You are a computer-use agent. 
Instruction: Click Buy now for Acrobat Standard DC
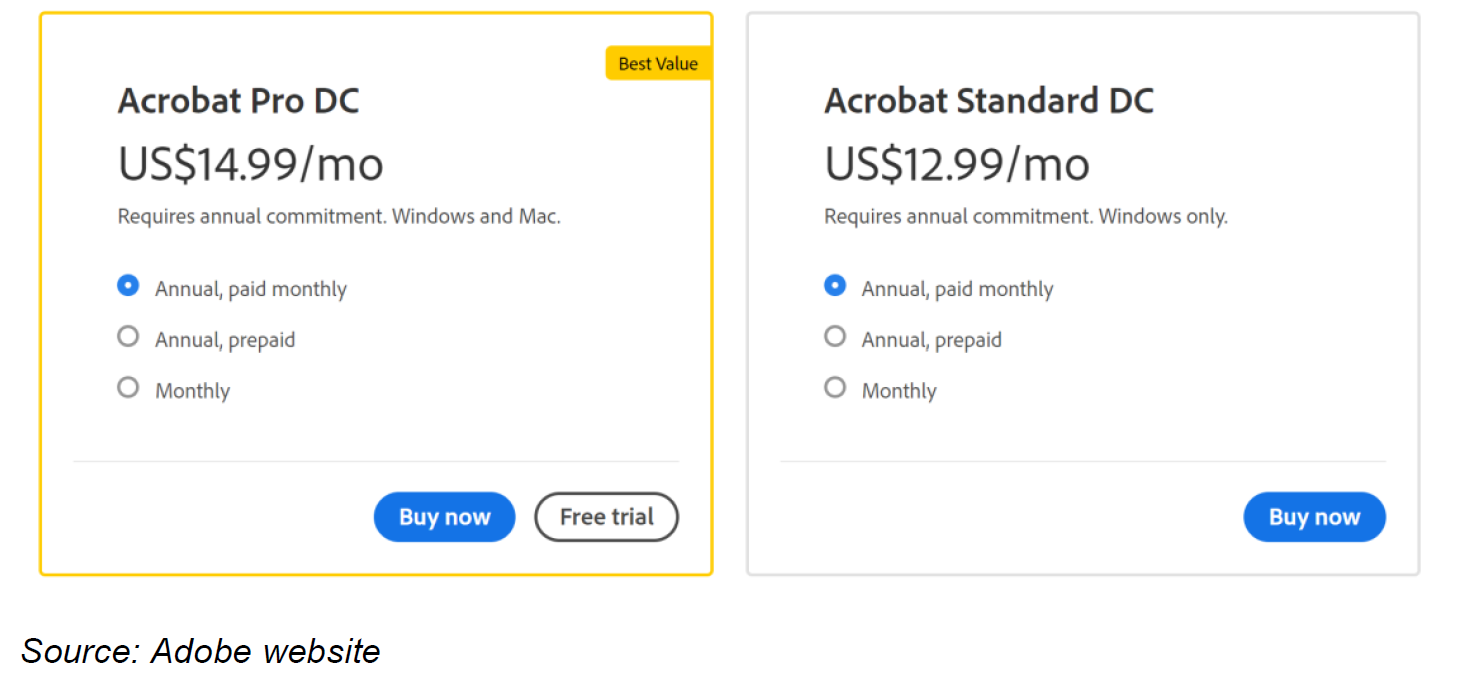(x=1314, y=517)
